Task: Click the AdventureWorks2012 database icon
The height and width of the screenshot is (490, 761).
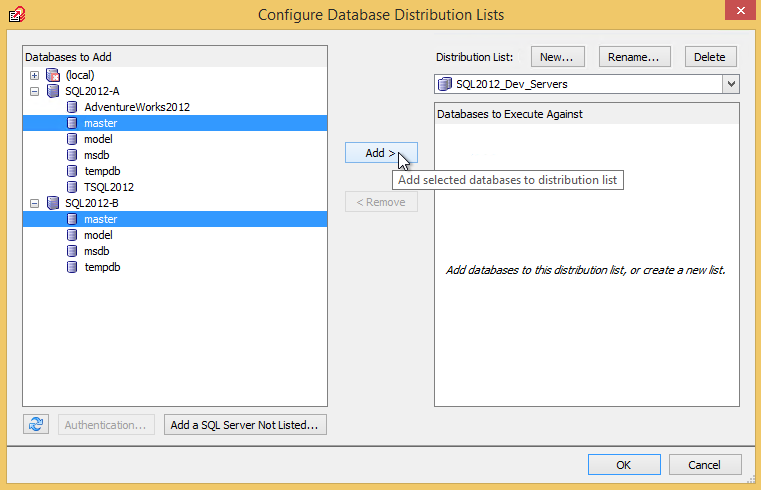Action: click(x=72, y=107)
